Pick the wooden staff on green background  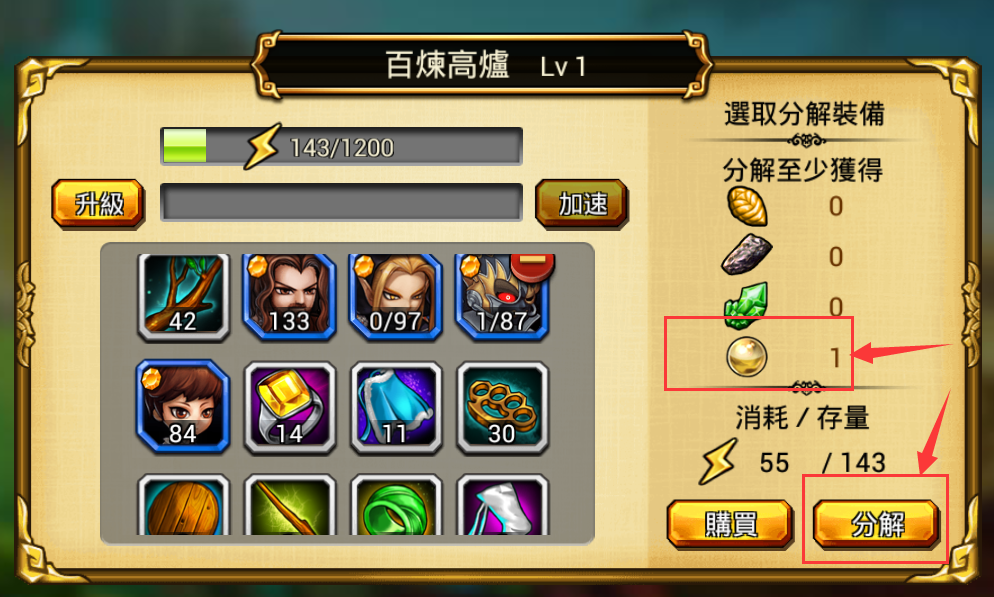click(x=290, y=505)
